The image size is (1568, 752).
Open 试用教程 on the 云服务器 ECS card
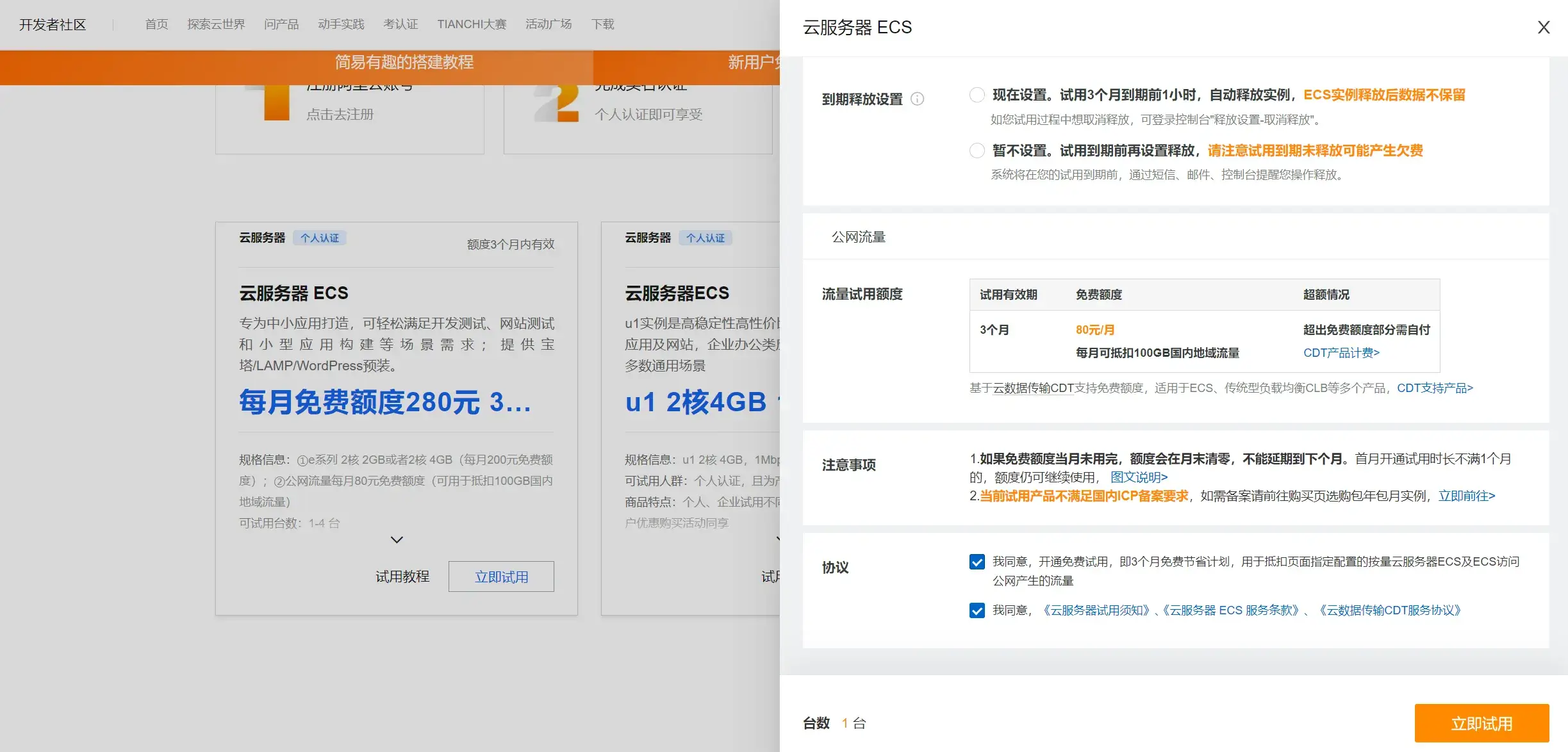click(402, 576)
